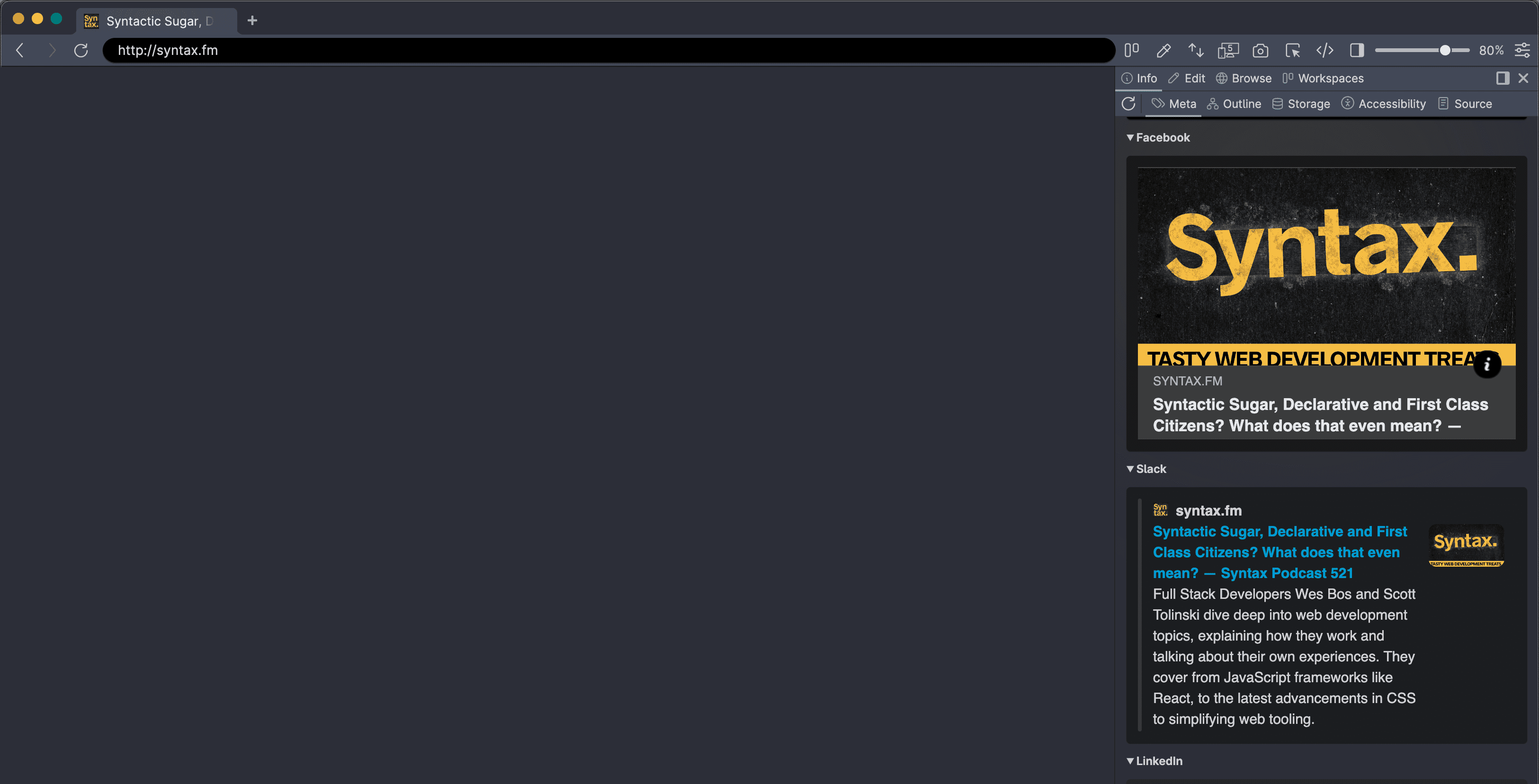This screenshot has width=1539, height=784.
Task: Open settings sliders icon at toolbar end
Action: coord(1522,50)
